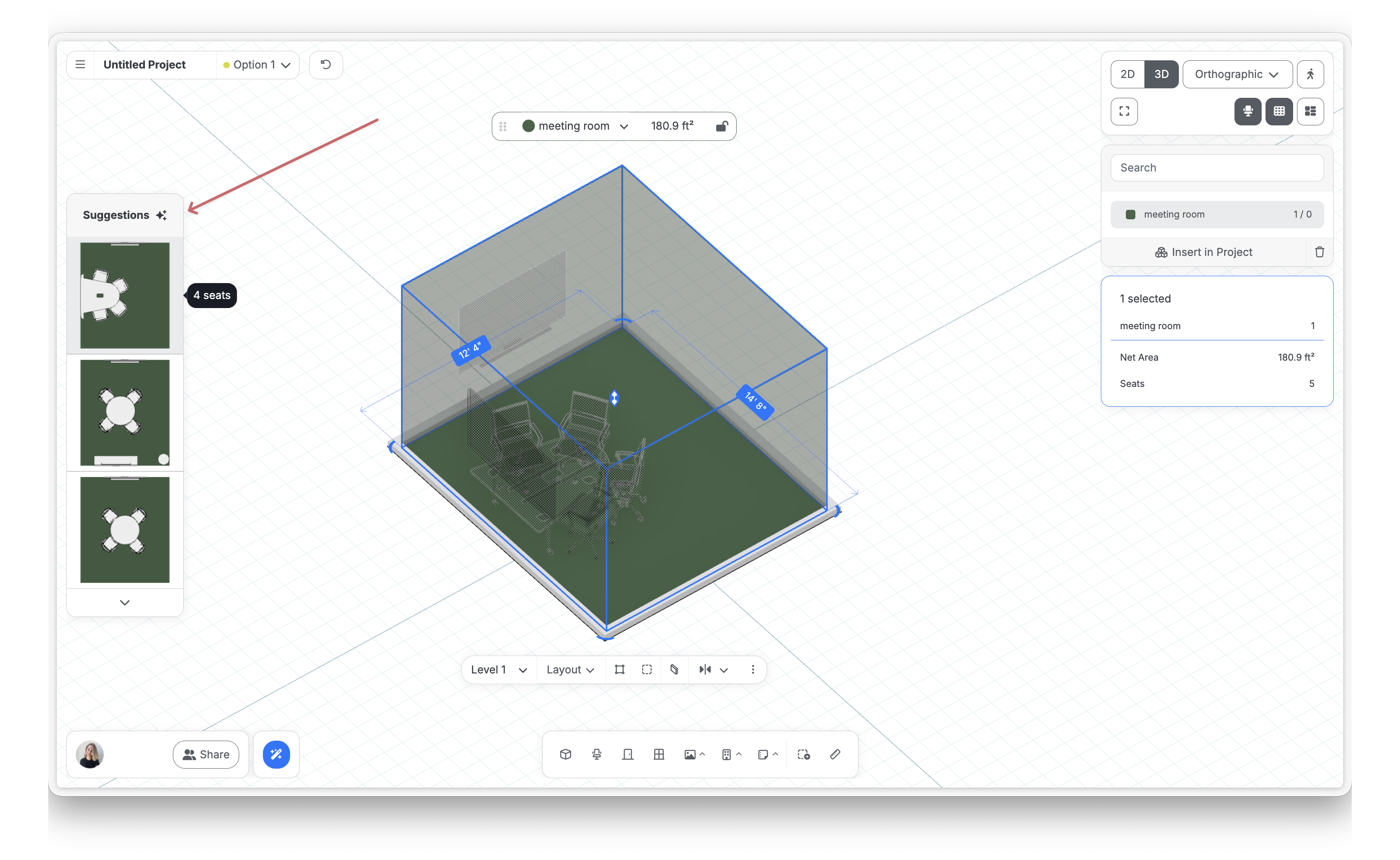Open the Orthographic projection dropdown

point(1237,75)
